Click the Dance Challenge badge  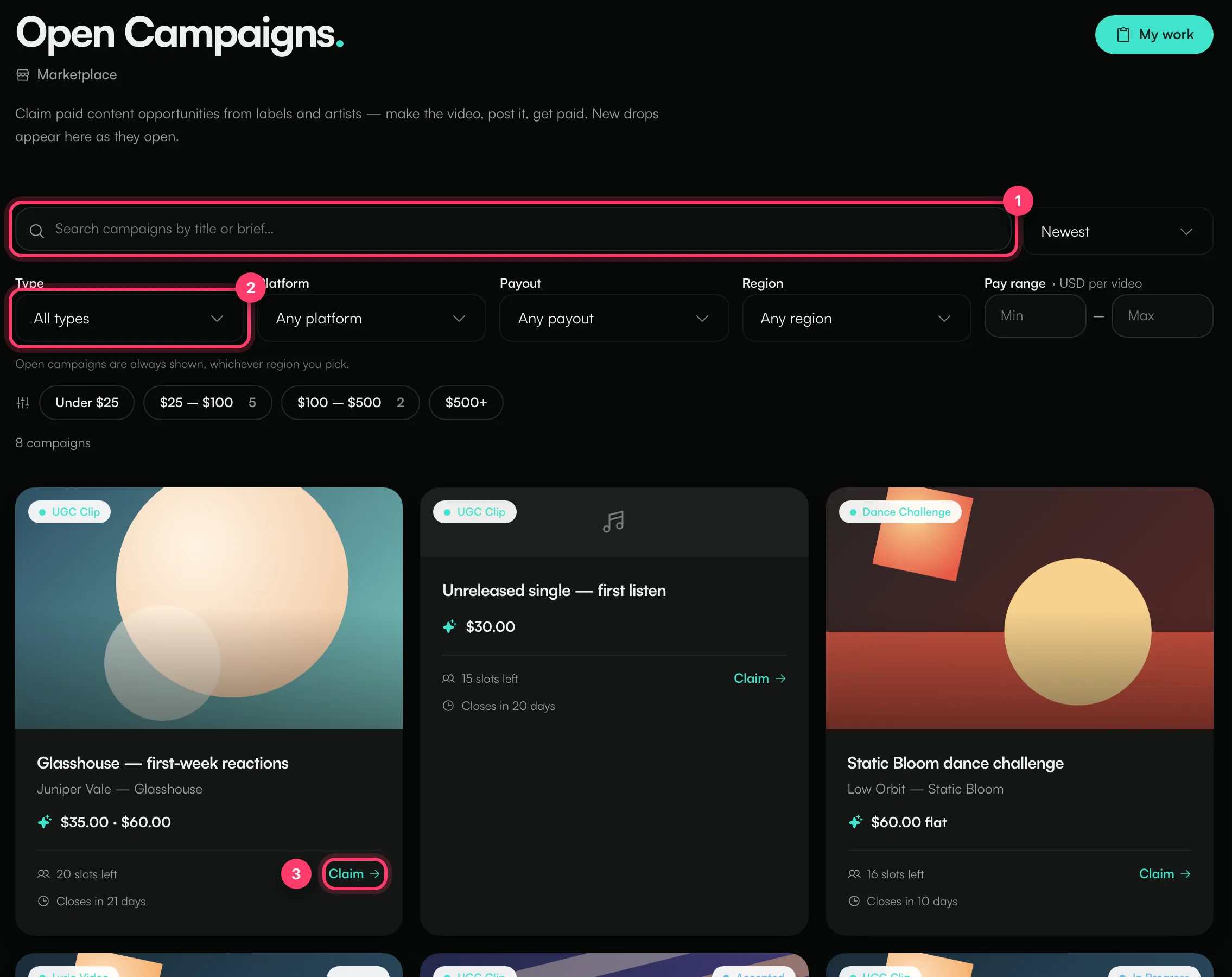900,512
